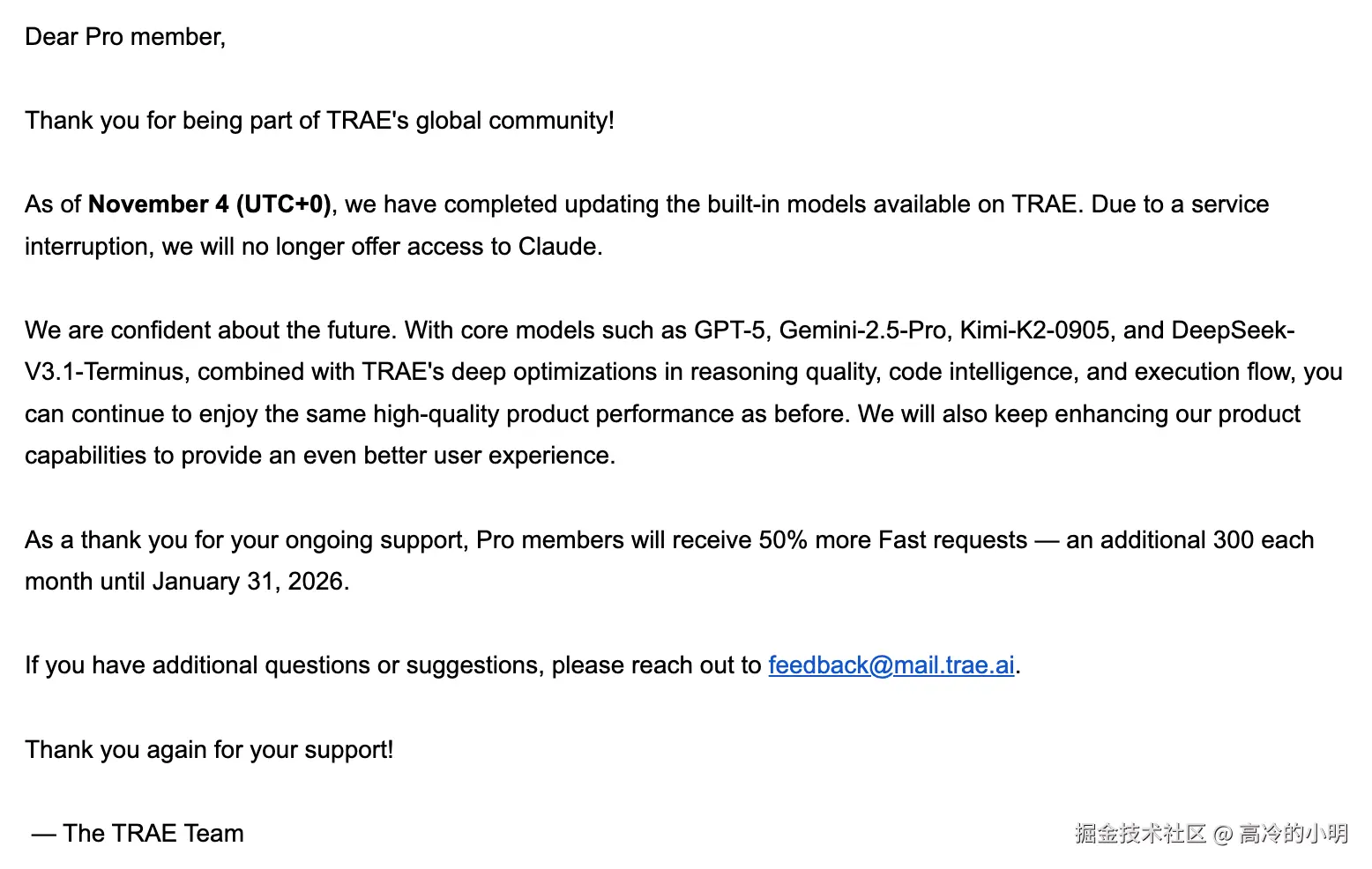Click the "— The TRAE Team" signature
The width and height of the screenshot is (1372, 869).
point(138,834)
